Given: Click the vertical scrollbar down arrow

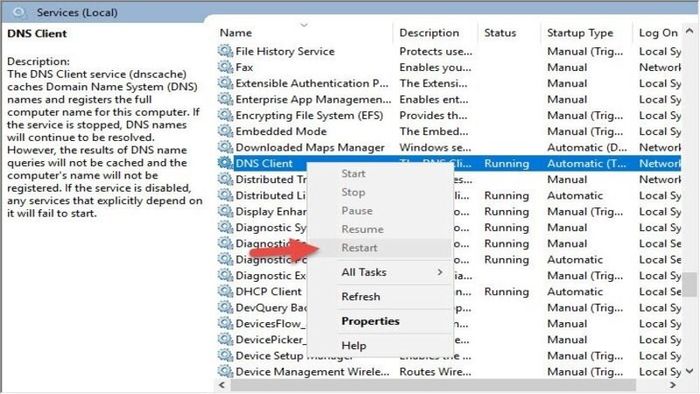Looking at the screenshot, I should pyautogui.click(x=690, y=371).
